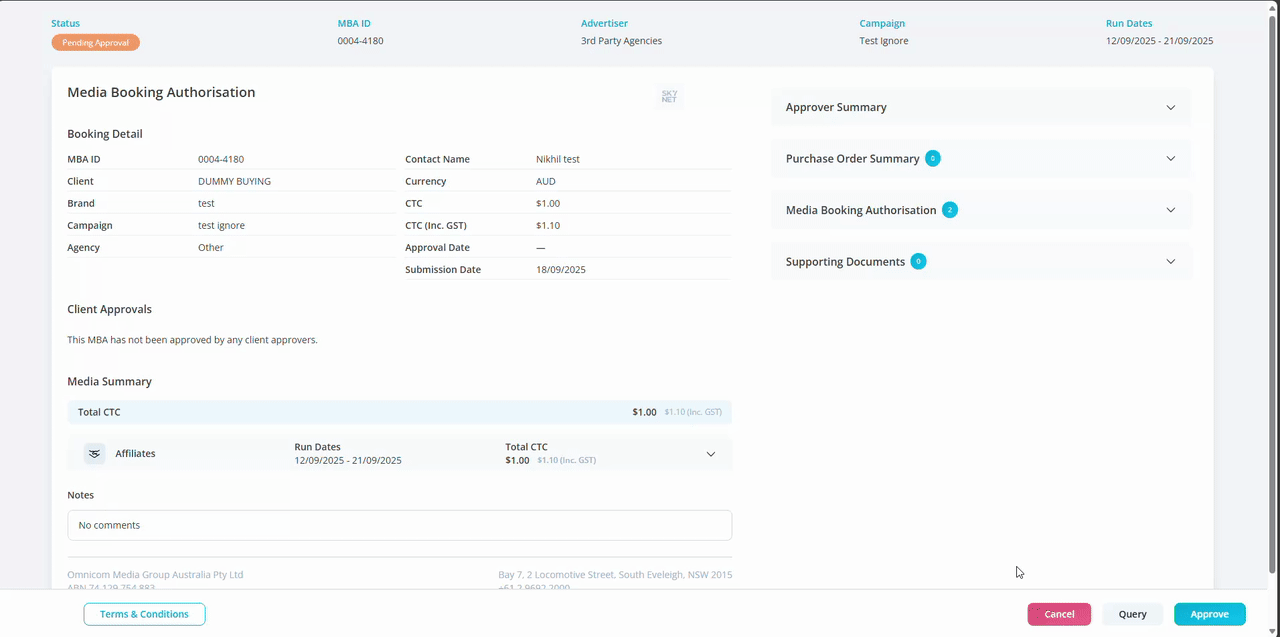Click the Pending Approval status badge
The image size is (1280, 637).
pos(96,43)
